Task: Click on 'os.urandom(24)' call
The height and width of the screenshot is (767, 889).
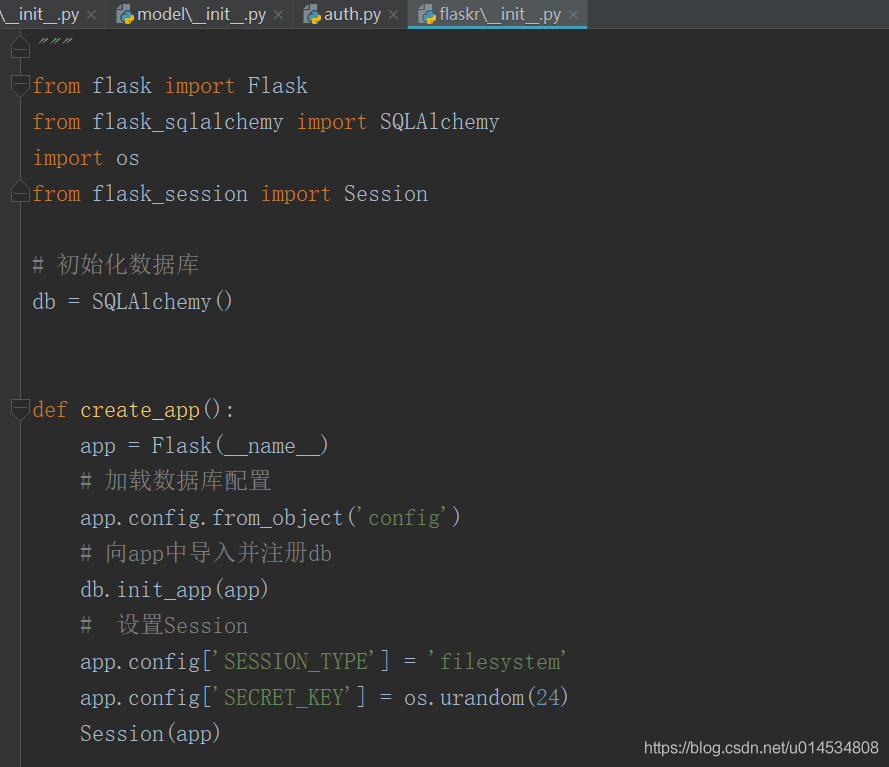Action: point(486,697)
